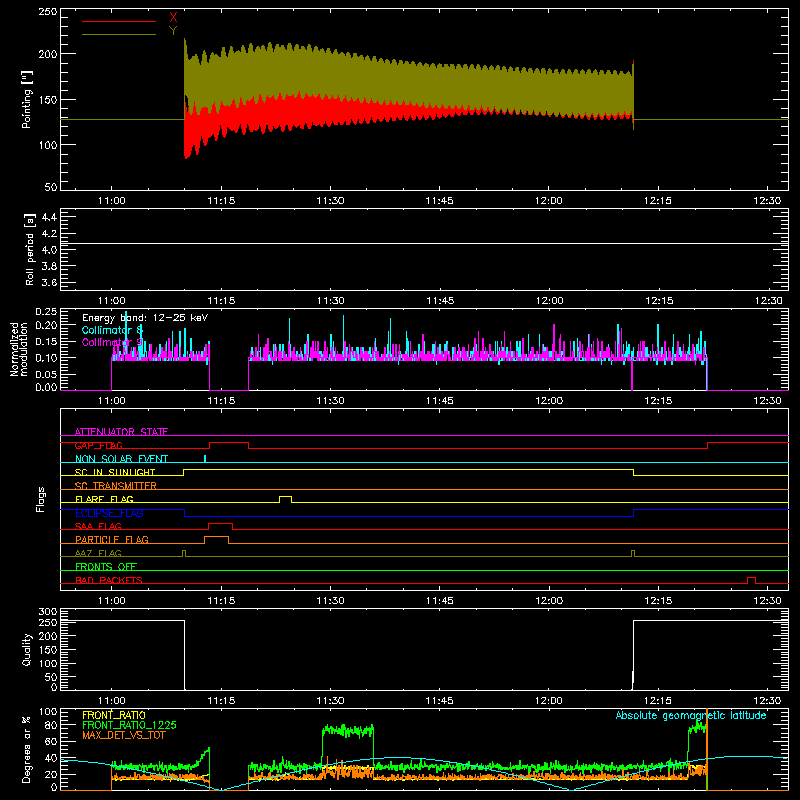This screenshot has width=800, height=800.
Task: Click "12:00" time label under Roll period panel
Action: coord(549,301)
